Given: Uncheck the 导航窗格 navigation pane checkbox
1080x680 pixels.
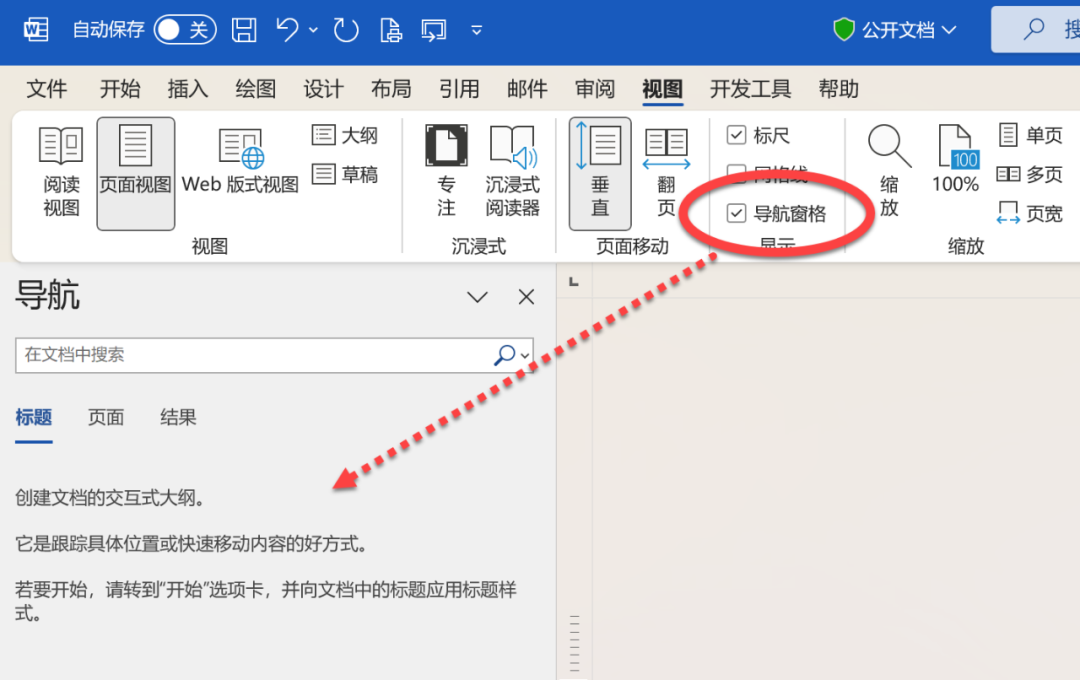Looking at the screenshot, I should (x=738, y=212).
